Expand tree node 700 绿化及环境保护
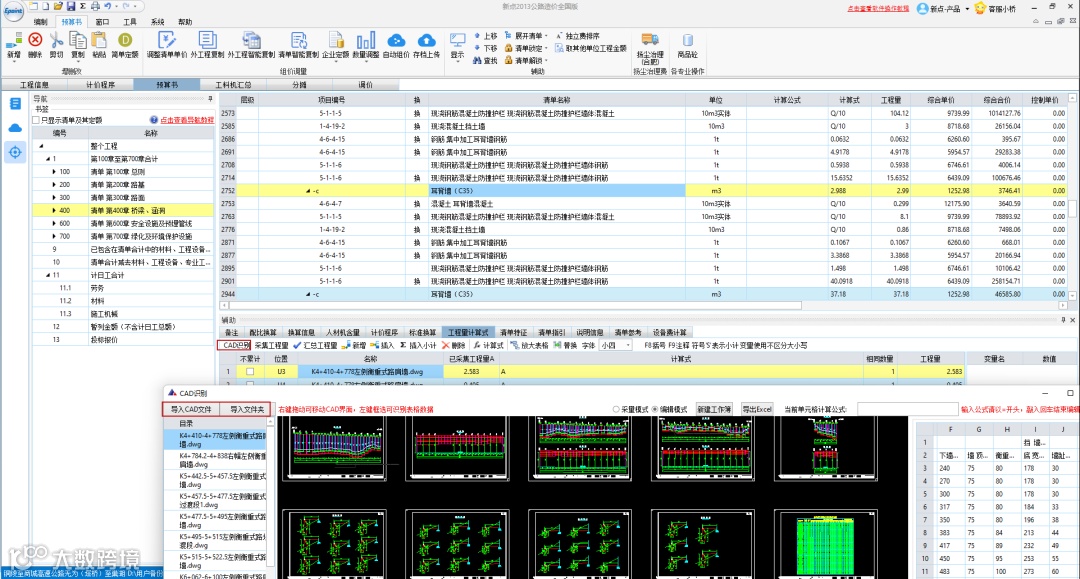Viewport: 1080px width, 579px height. coord(54,236)
